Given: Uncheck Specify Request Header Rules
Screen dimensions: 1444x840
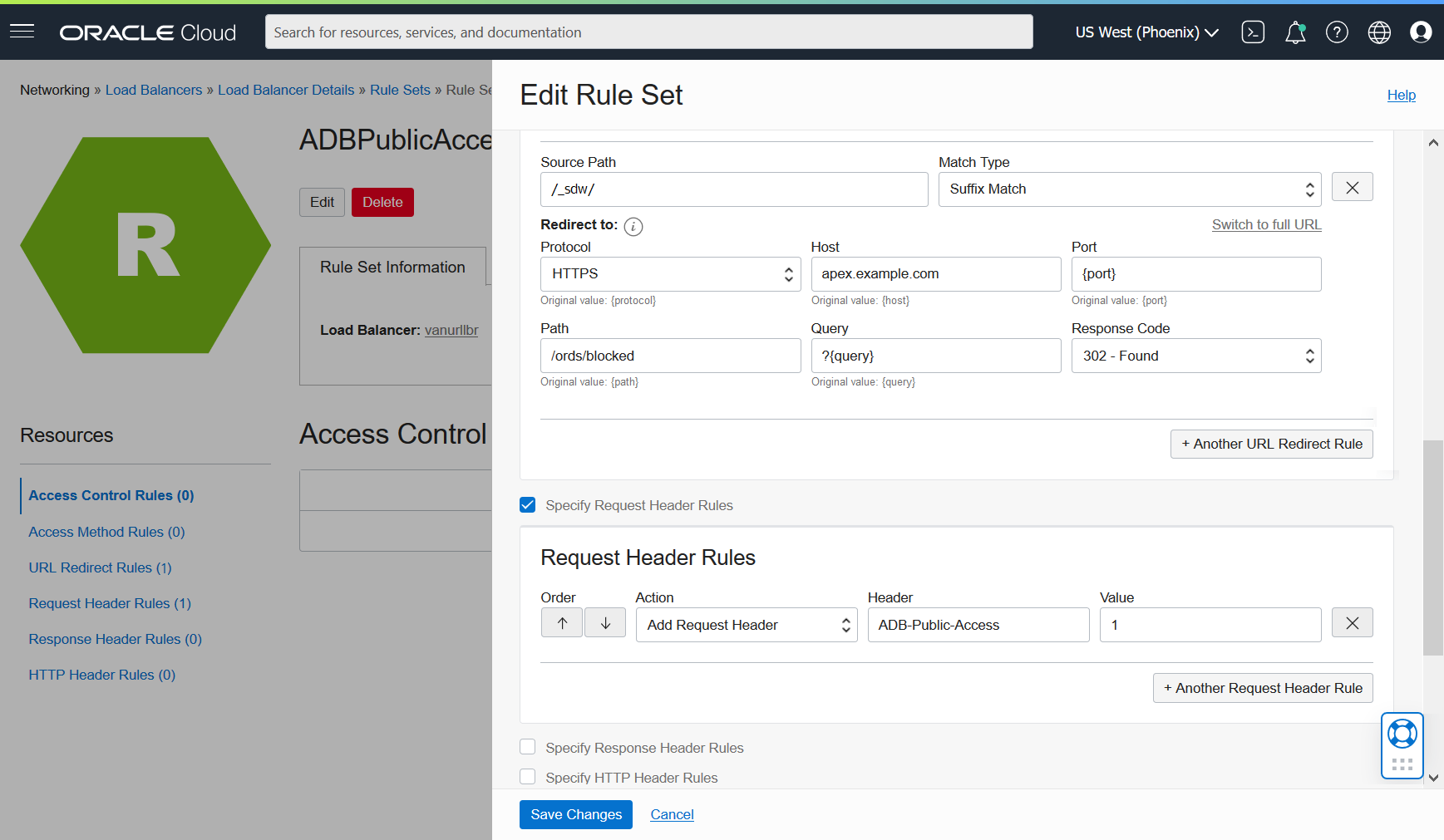Looking at the screenshot, I should 527,504.
